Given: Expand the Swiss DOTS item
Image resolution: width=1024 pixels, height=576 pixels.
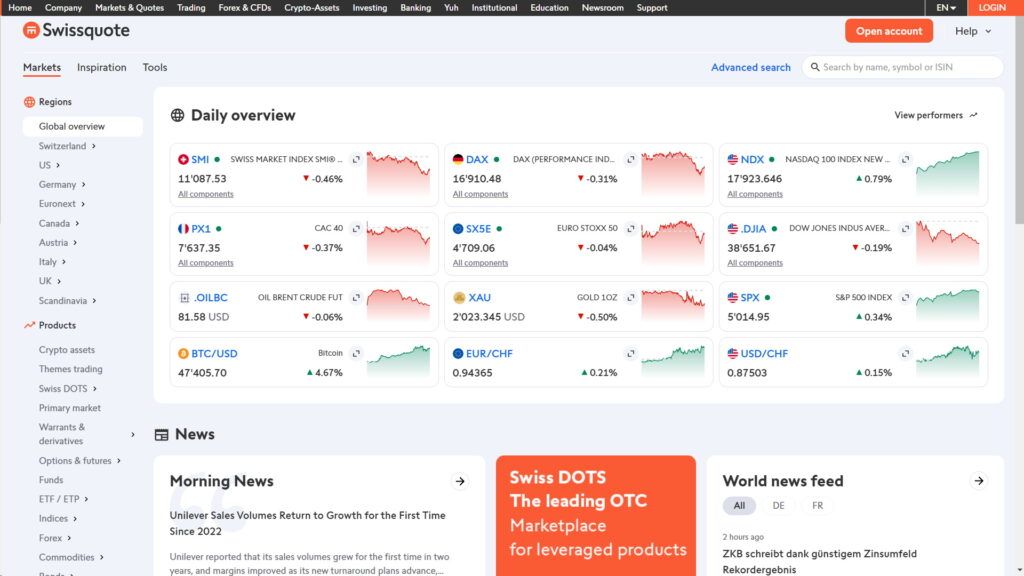Looking at the screenshot, I should pyautogui.click(x=95, y=388).
